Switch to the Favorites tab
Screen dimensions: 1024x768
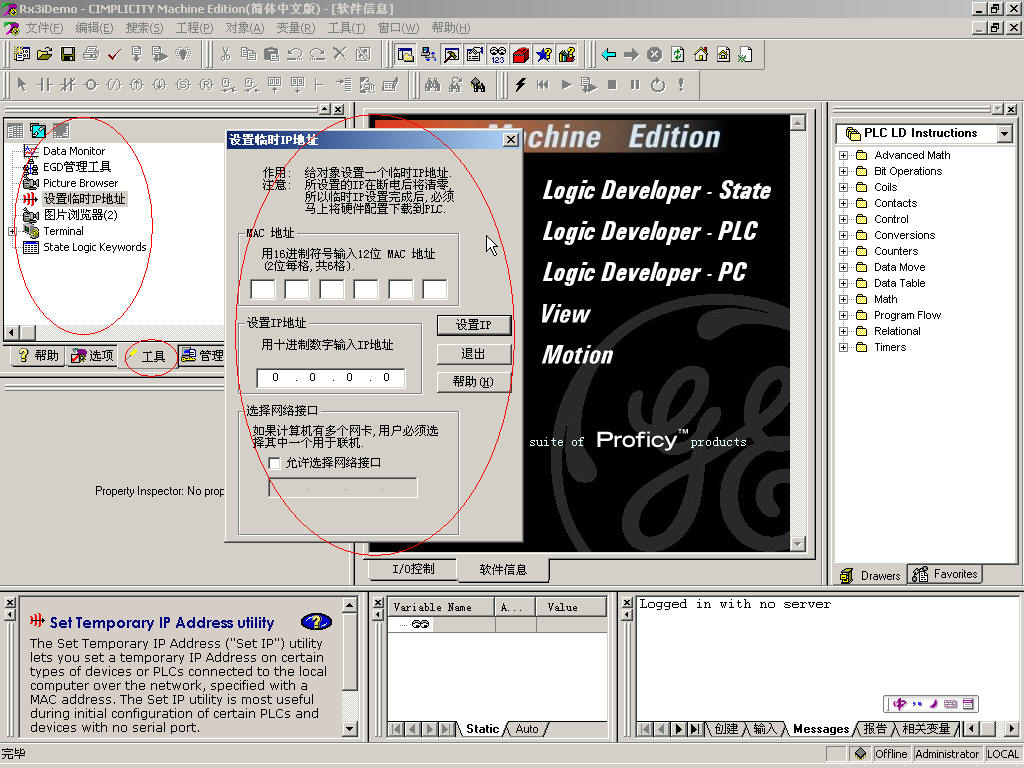coord(945,574)
